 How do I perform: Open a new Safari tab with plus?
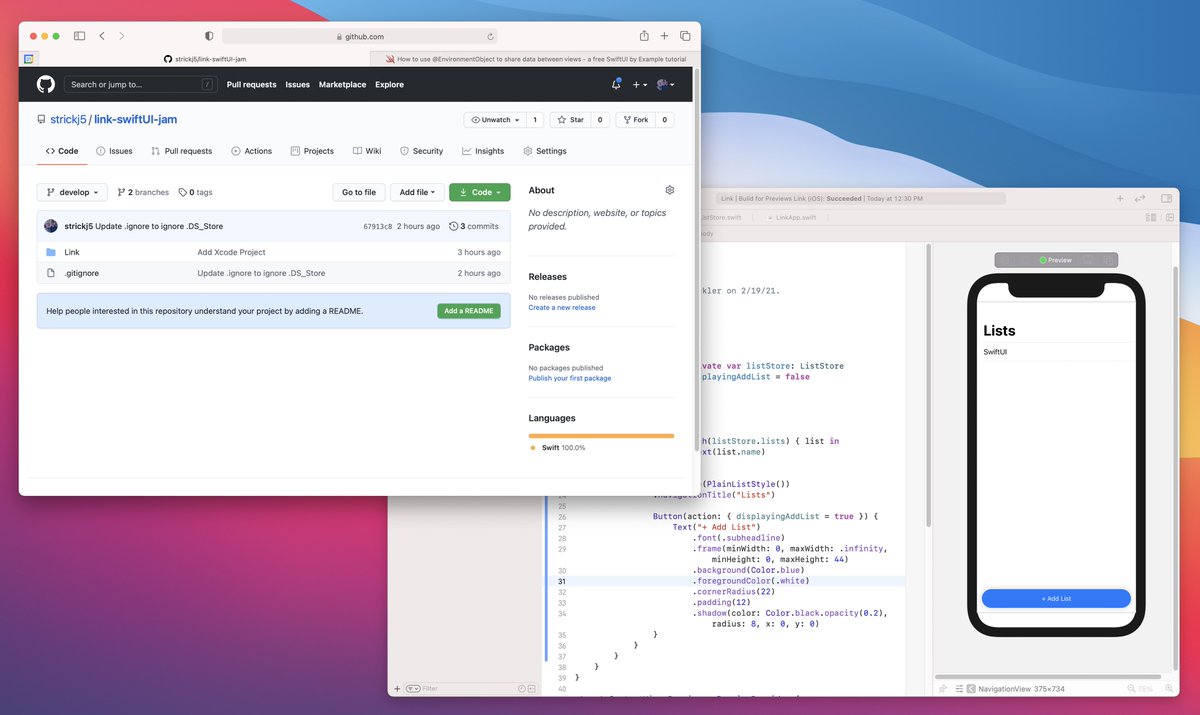[x=665, y=36]
